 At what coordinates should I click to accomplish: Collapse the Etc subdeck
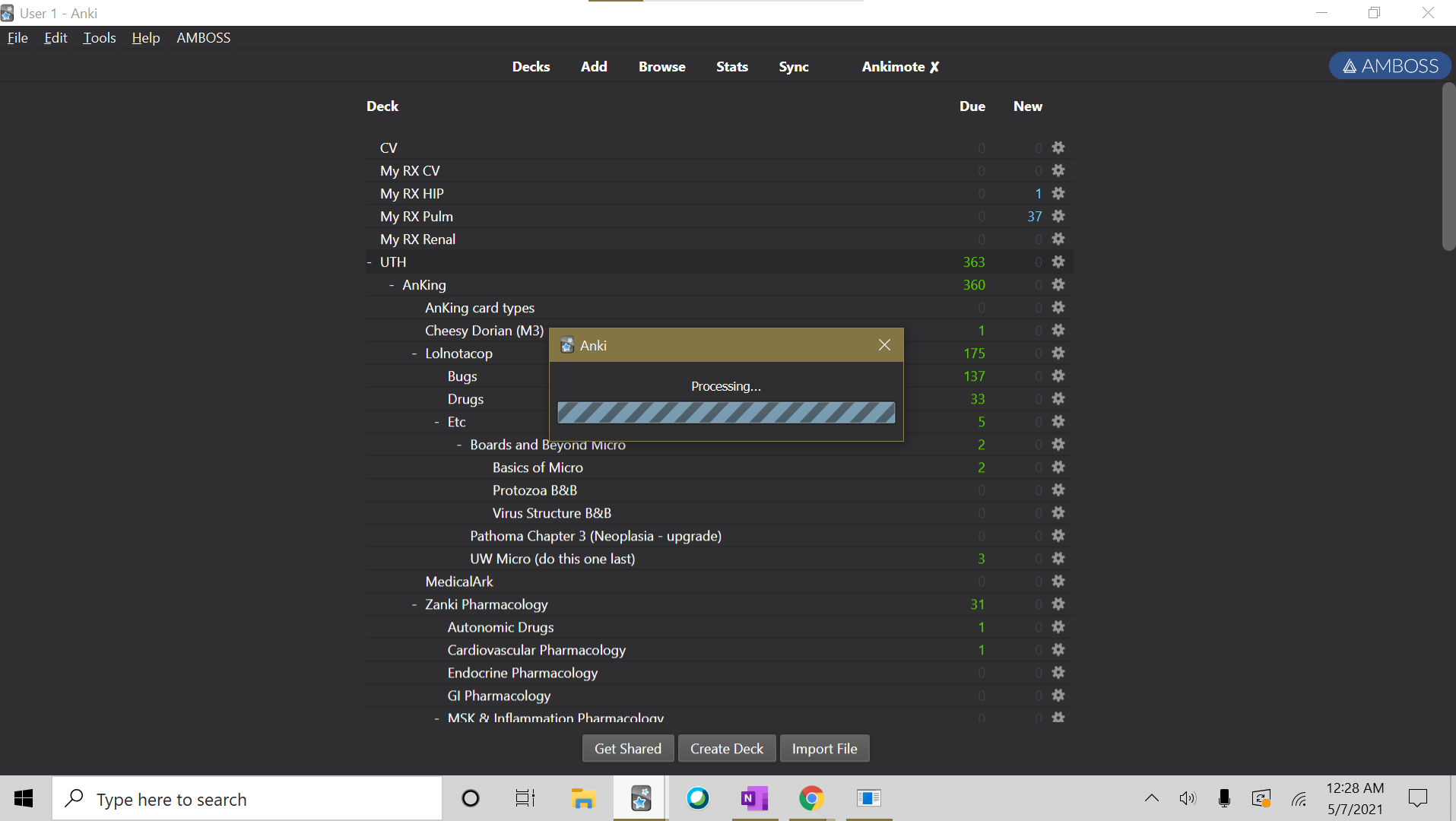(x=437, y=422)
